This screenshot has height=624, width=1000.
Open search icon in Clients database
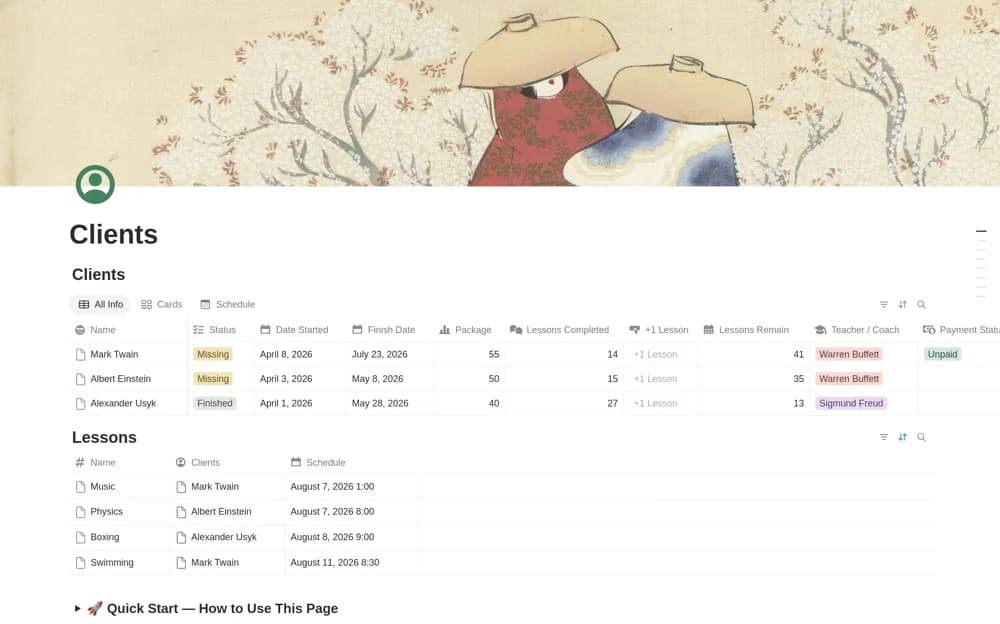coord(921,304)
